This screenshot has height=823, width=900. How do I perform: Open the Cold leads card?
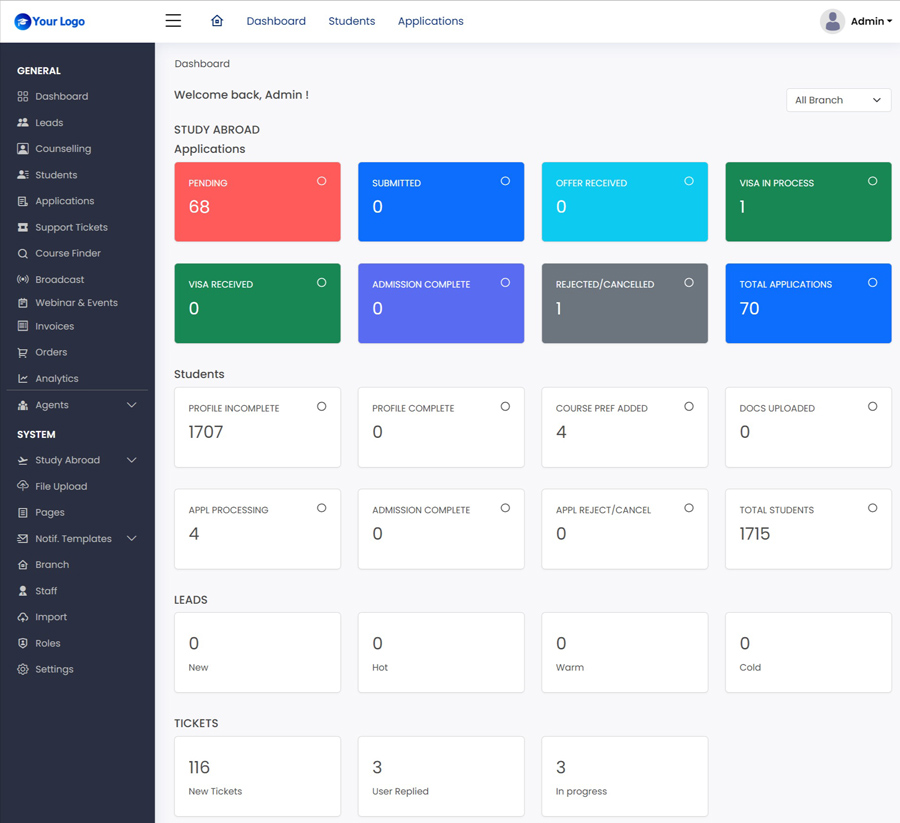pyautogui.click(x=808, y=652)
